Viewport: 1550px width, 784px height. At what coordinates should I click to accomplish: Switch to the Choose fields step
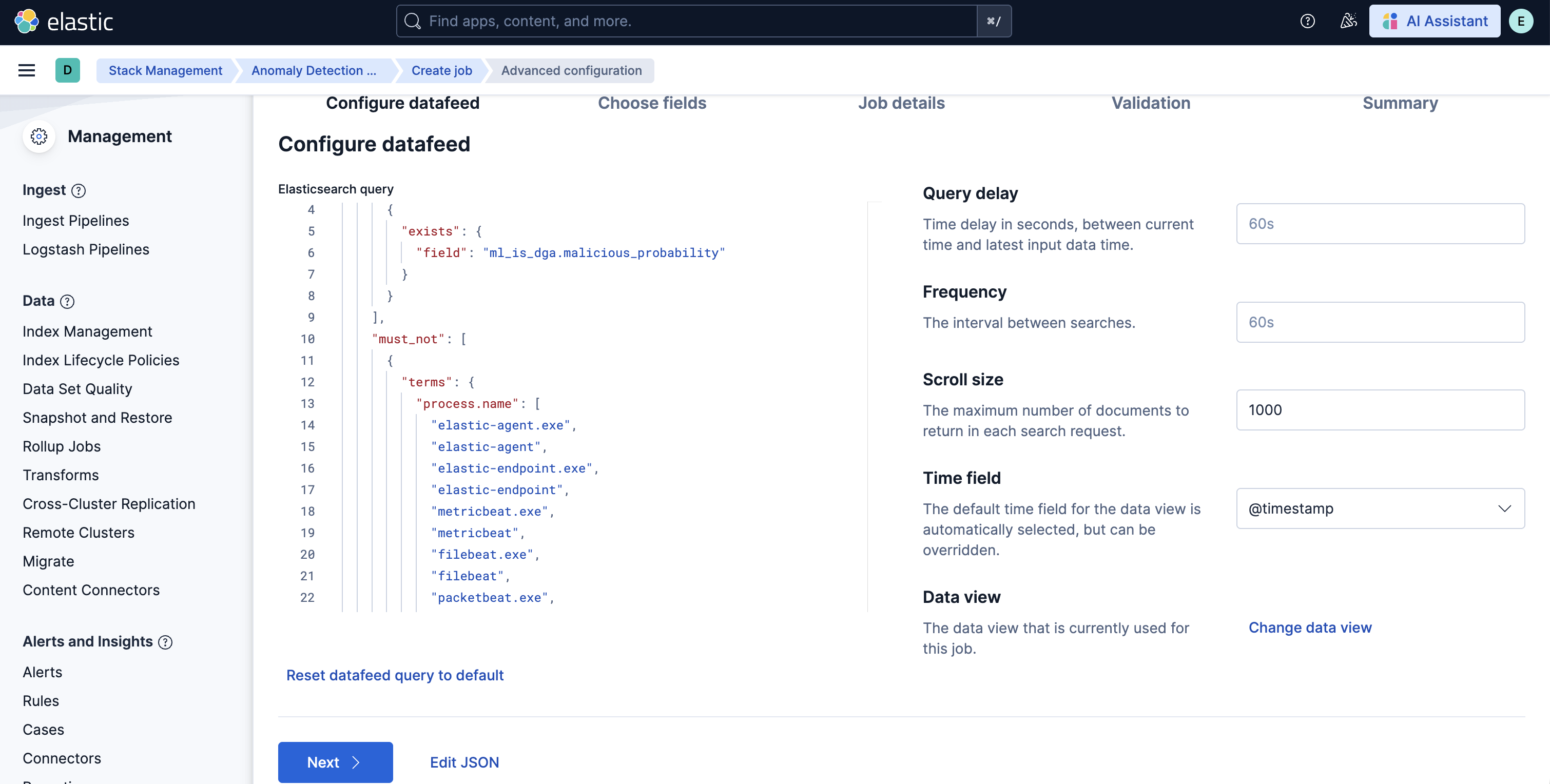pyautogui.click(x=652, y=103)
